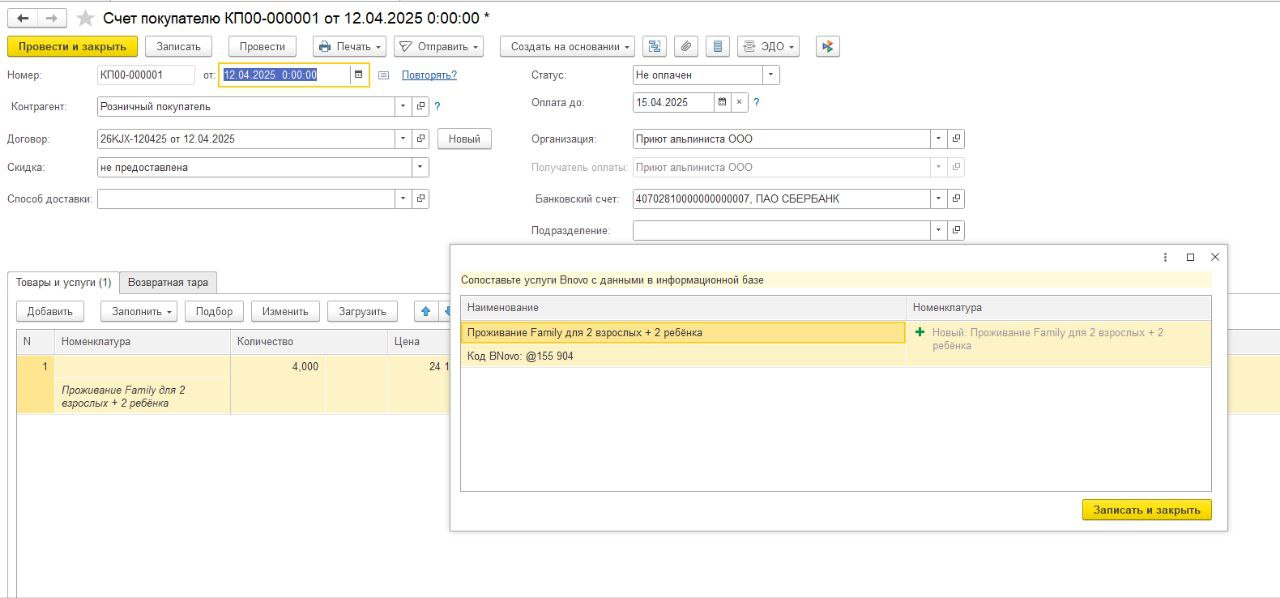
Task: Click the Добавить button
Action: 51,311
